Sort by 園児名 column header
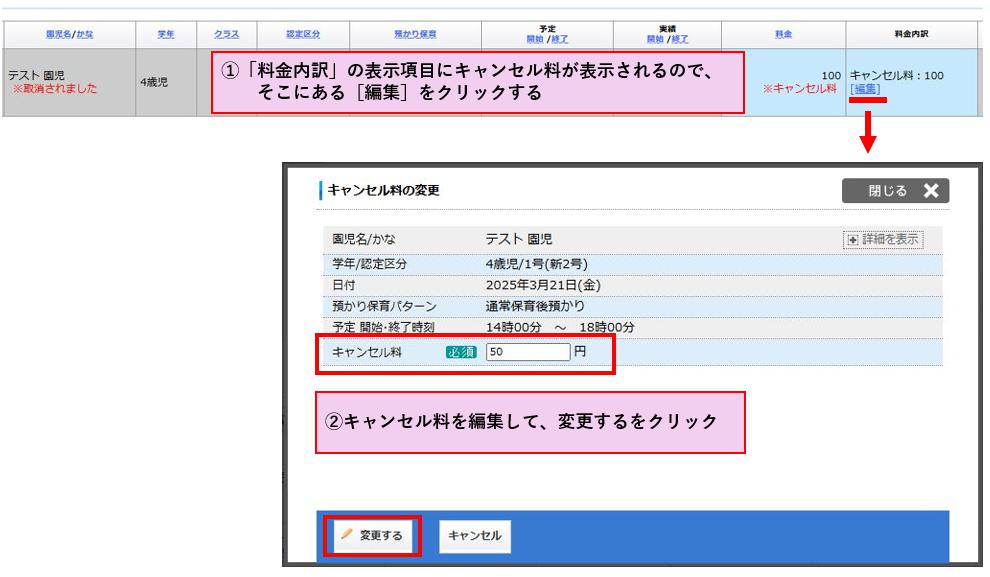The height and width of the screenshot is (577, 990). pos(59,35)
